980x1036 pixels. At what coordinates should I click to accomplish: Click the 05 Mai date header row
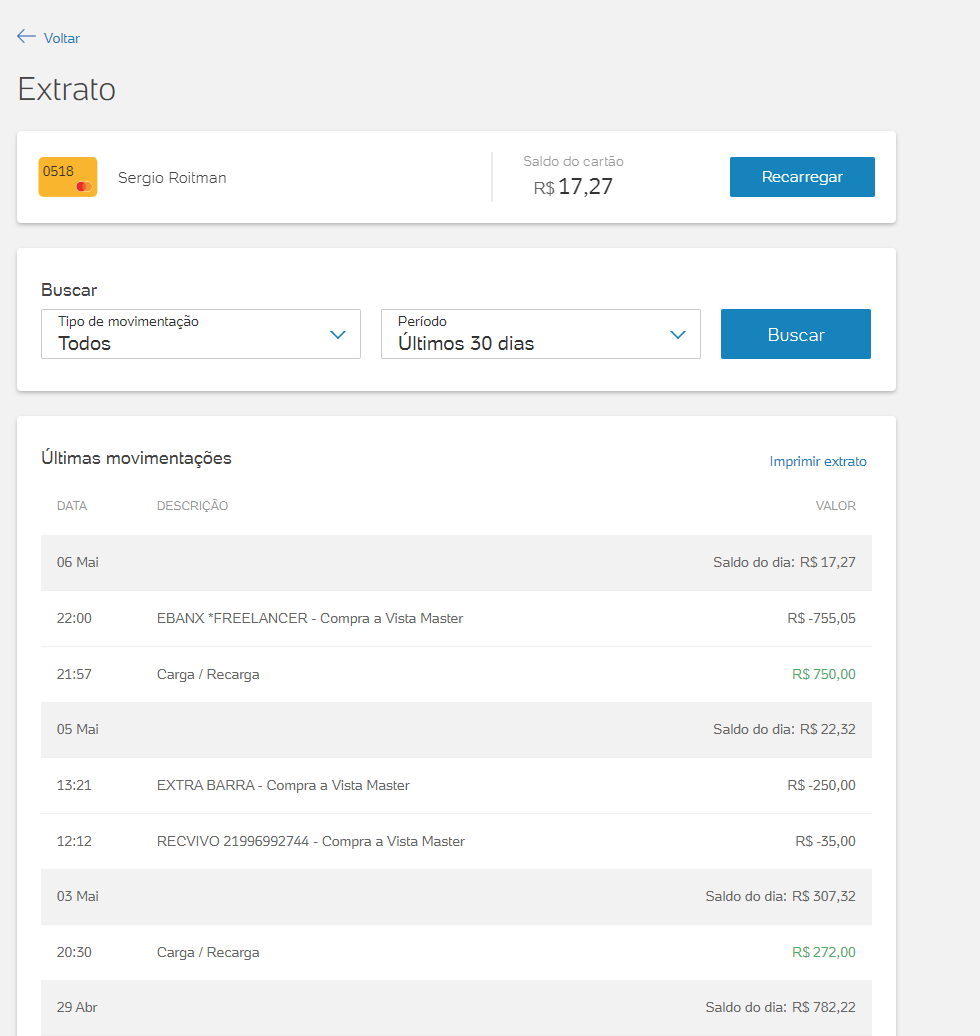456,729
